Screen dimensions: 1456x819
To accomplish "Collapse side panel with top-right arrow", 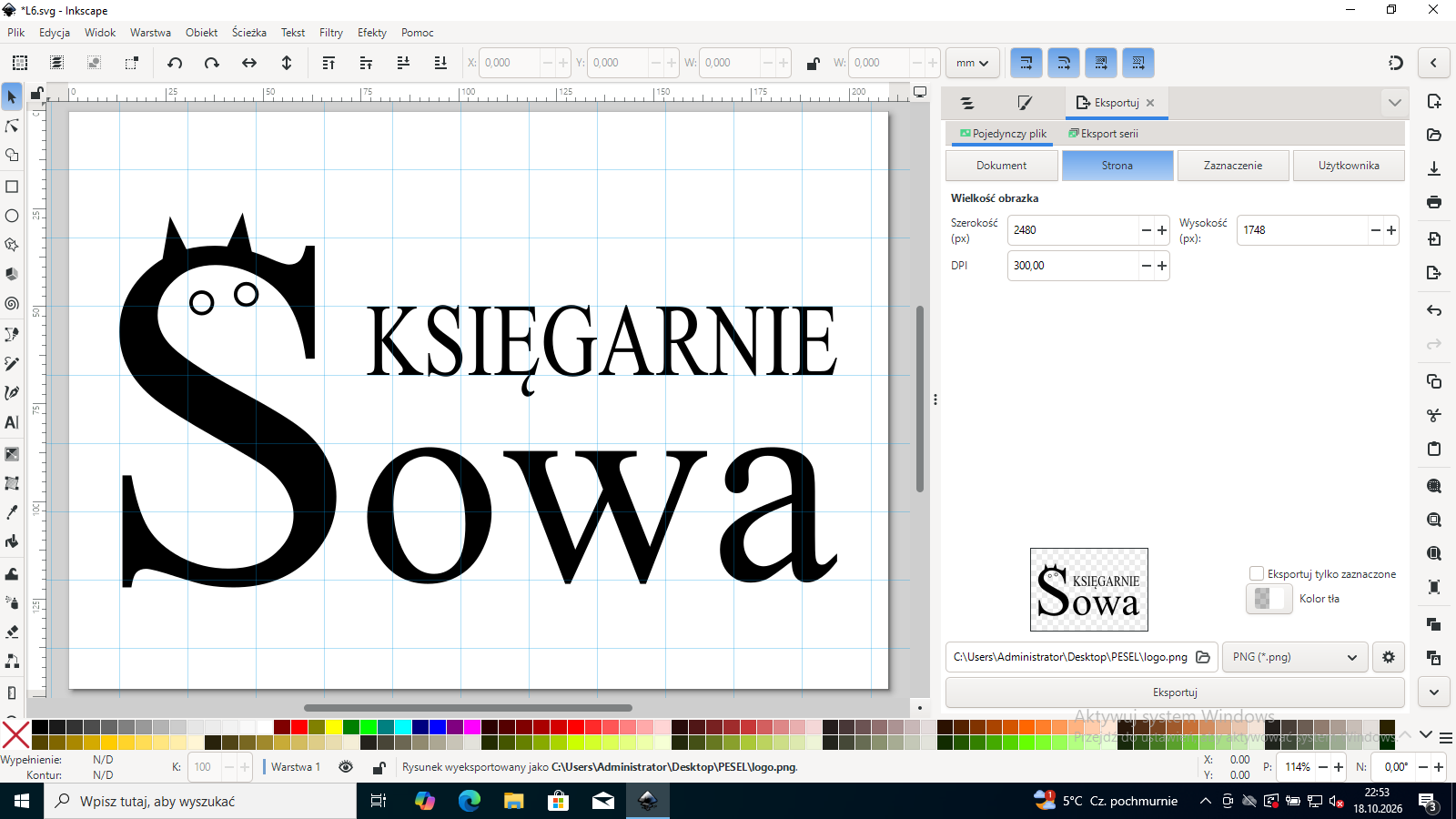I will coord(1433,63).
